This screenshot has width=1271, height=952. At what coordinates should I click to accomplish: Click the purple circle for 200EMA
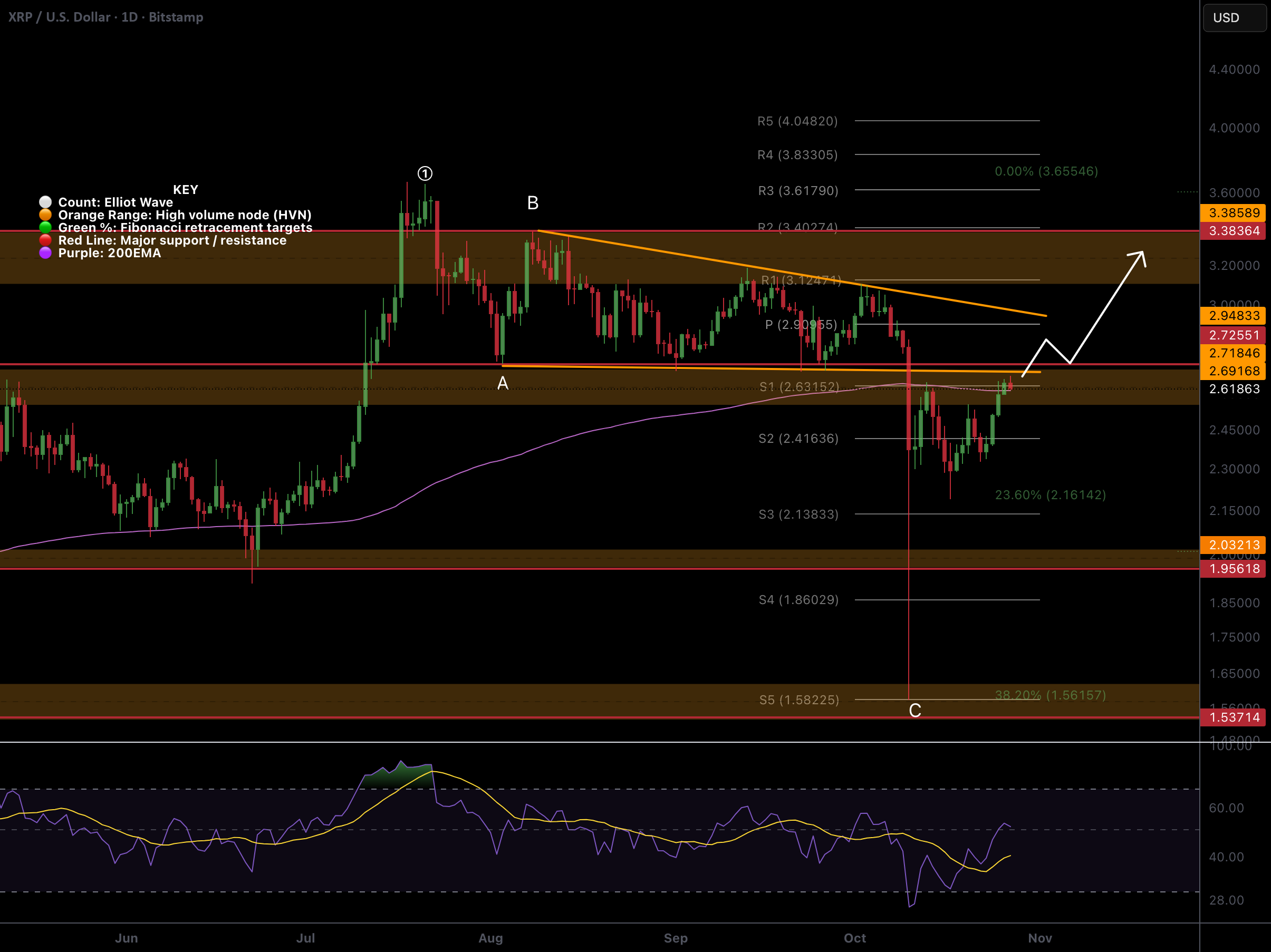(45, 252)
